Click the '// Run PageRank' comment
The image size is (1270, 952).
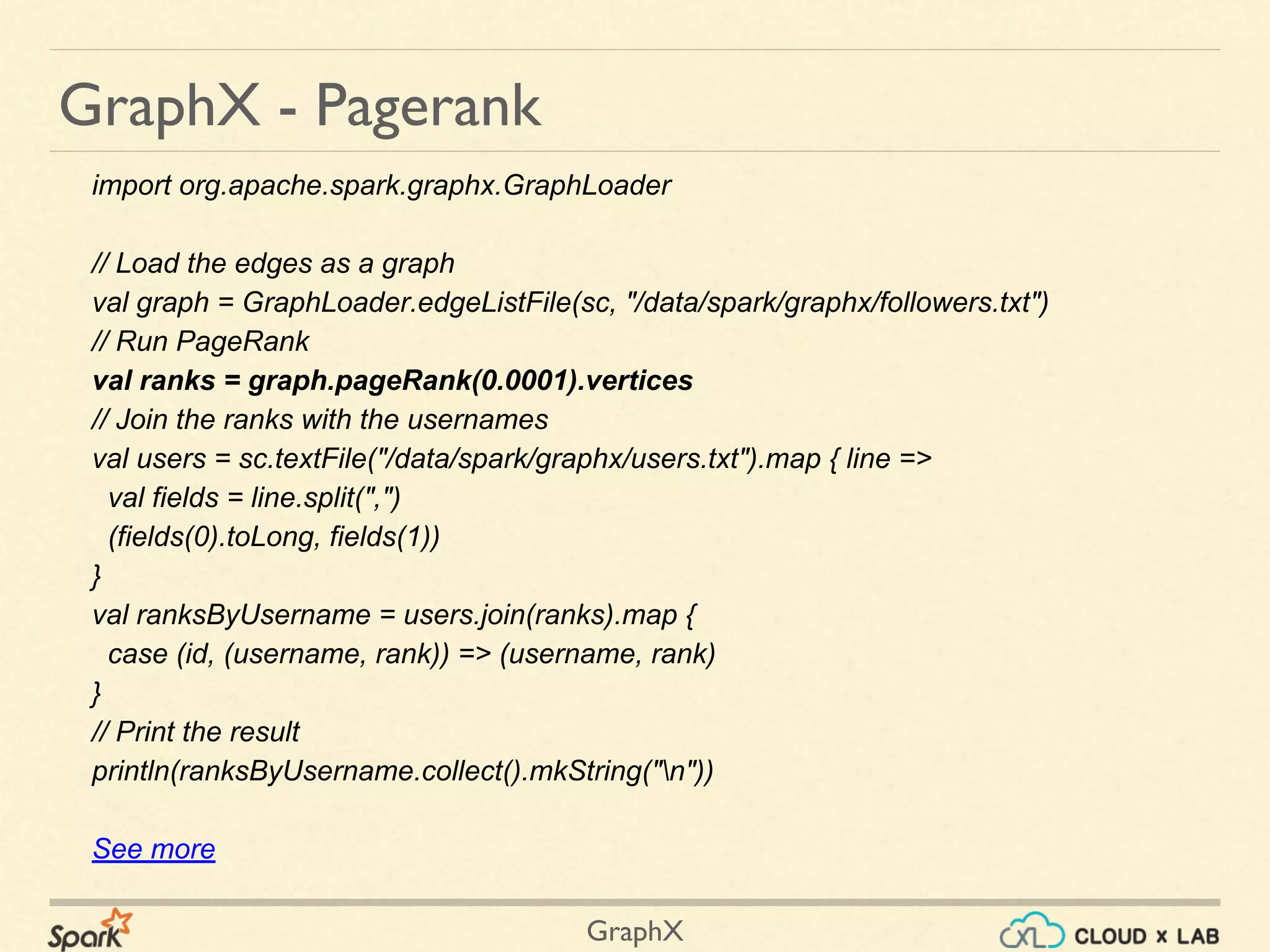[x=200, y=342]
